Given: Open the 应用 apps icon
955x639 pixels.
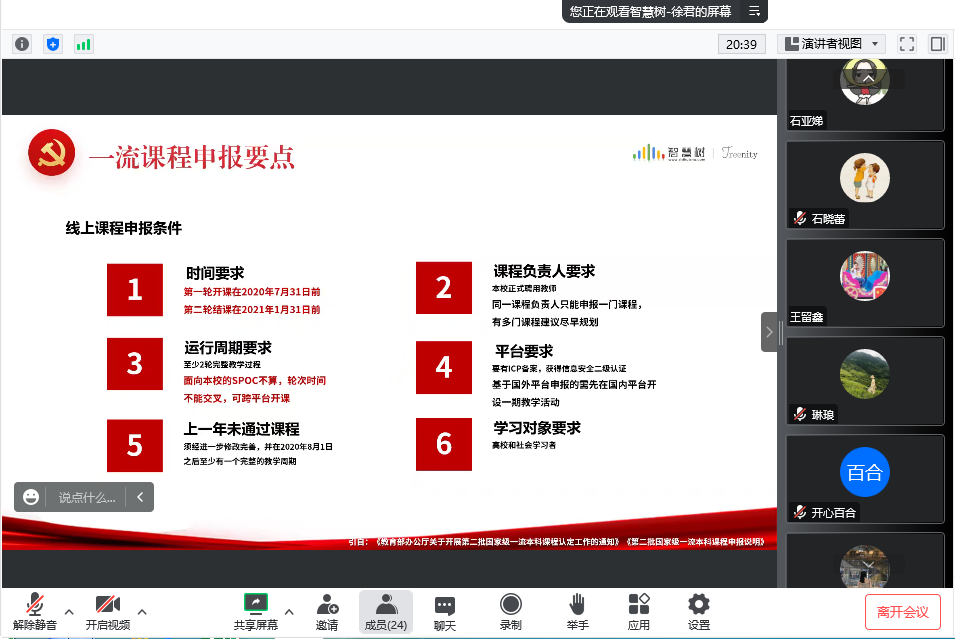Looking at the screenshot, I should pyautogui.click(x=639, y=611).
